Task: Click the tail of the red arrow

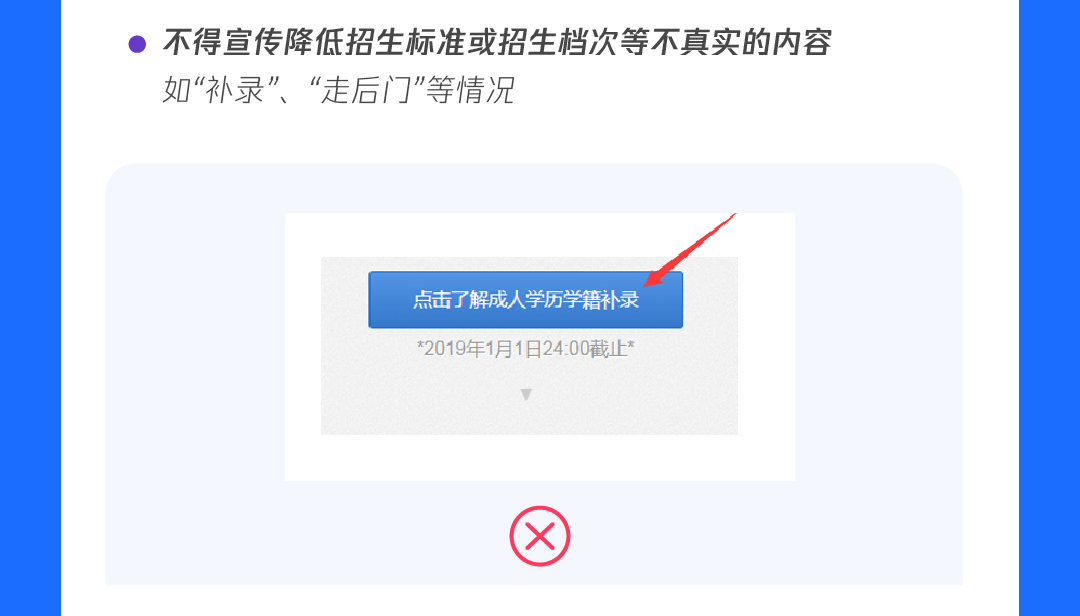Action: (x=730, y=218)
